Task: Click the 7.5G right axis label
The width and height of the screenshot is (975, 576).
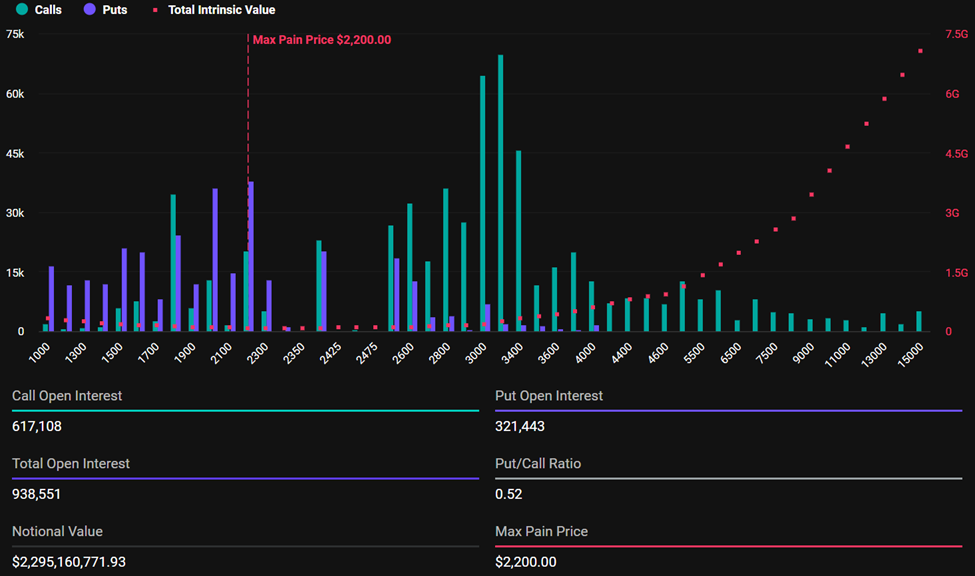Action: (x=957, y=34)
